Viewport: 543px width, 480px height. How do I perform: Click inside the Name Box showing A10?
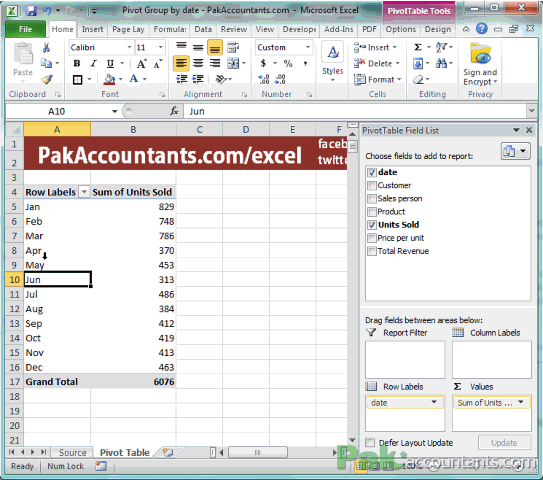pos(57,112)
